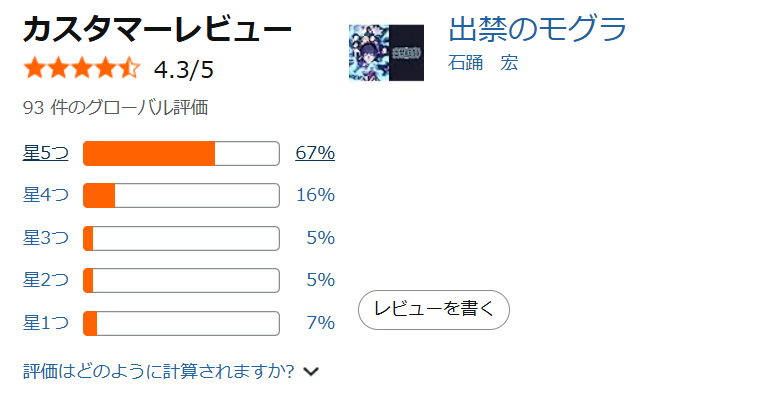
Task: Click the five-star rating histogram bar
Action: click(x=182, y=153)
